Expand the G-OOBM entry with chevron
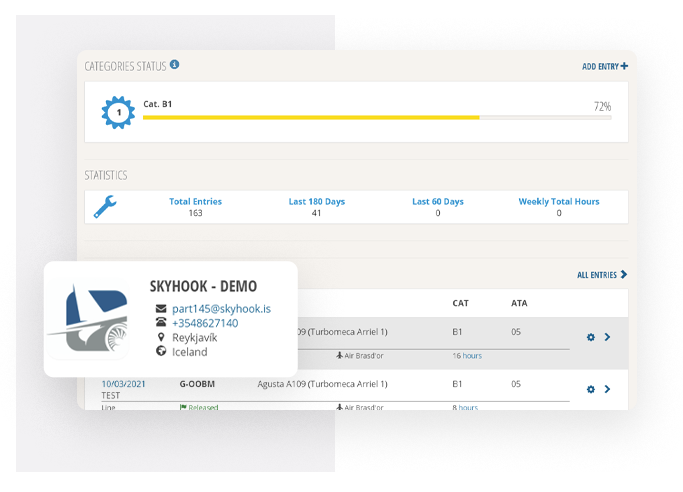 pyautogui.click(x=607, y=389)
